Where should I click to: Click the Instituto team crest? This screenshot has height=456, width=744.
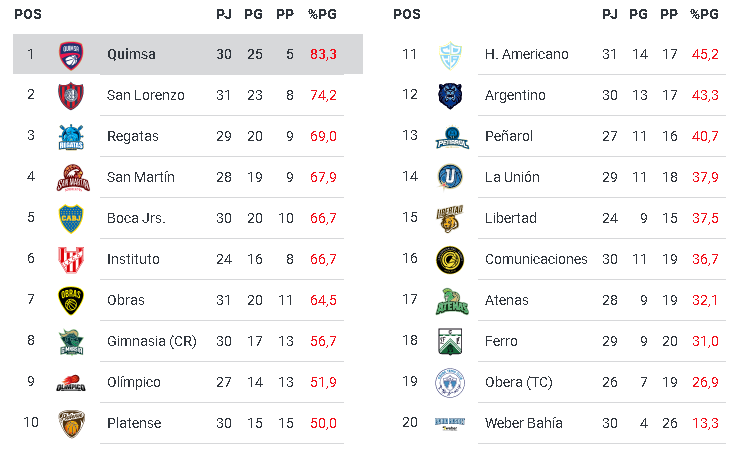pyautogui.click(x=71, y=259)
